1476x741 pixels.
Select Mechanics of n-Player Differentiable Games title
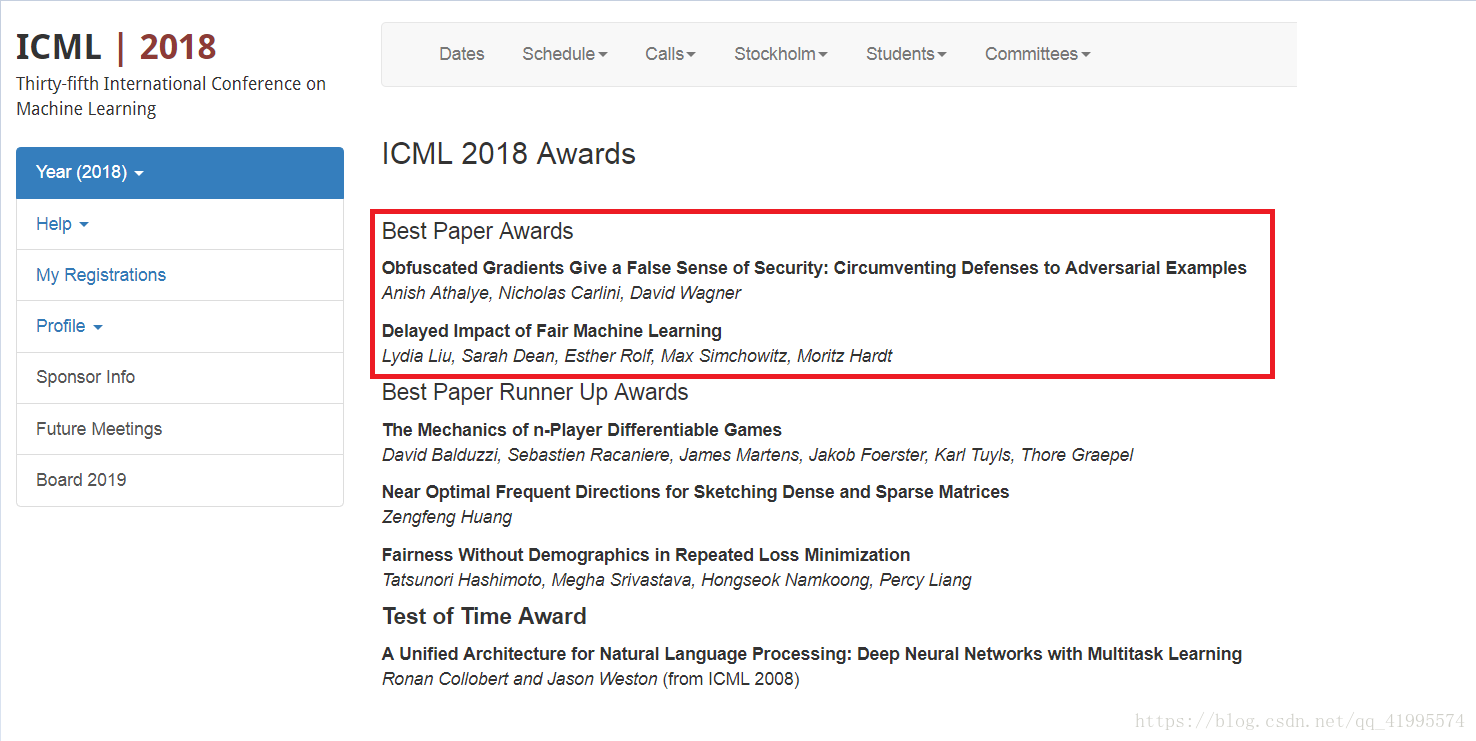[x=582, y=430]
